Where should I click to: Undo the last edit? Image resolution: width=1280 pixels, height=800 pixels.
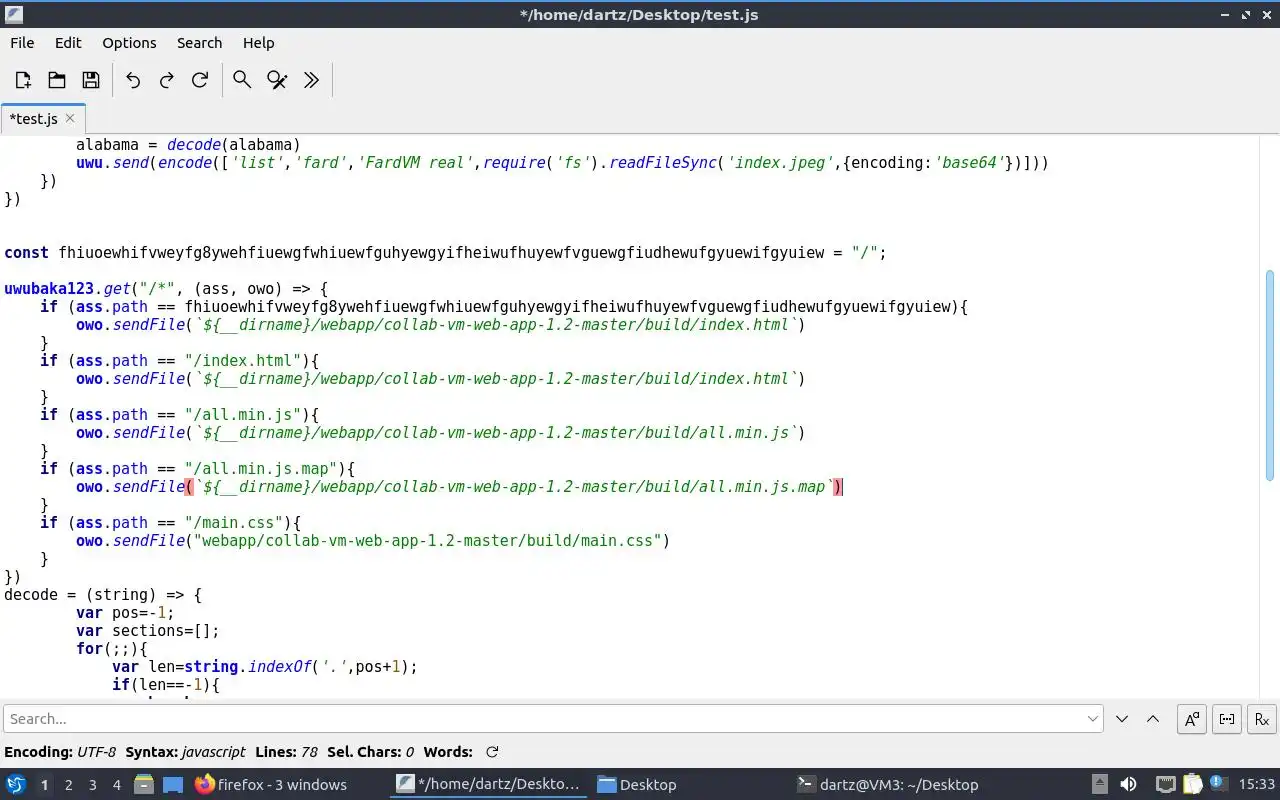[133, 80]
